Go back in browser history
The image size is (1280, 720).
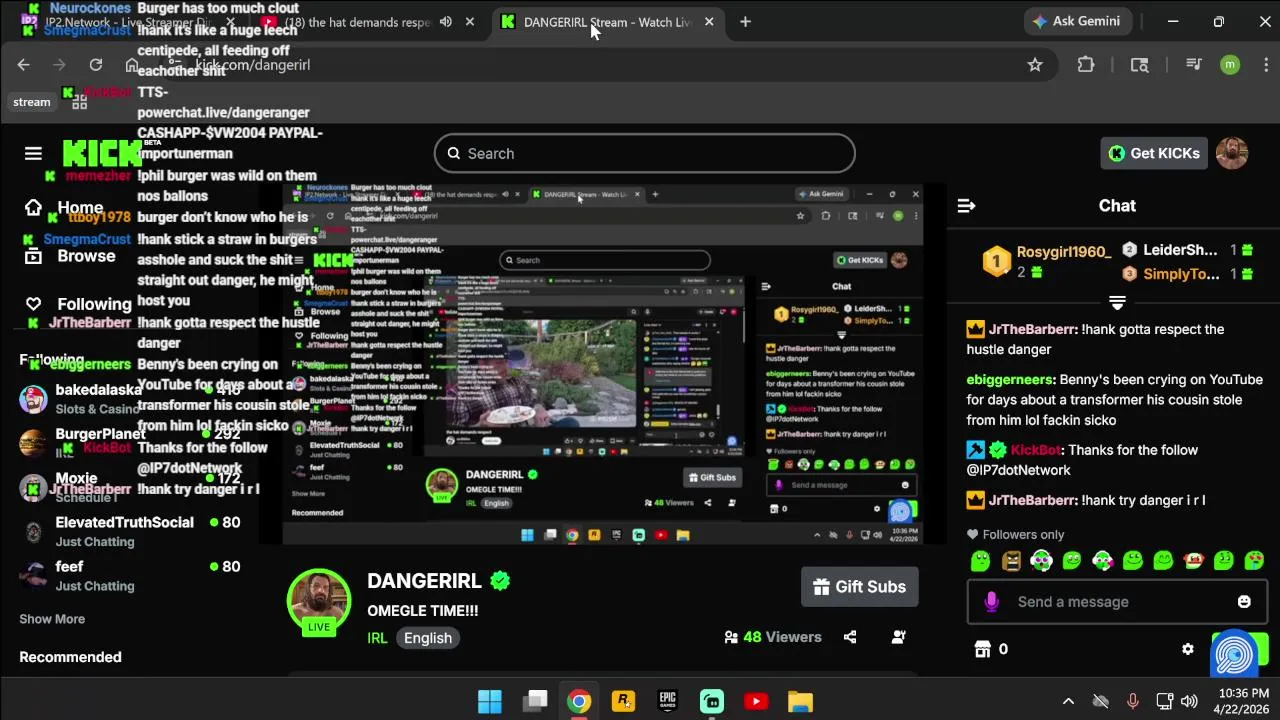[x=24, y=65]
